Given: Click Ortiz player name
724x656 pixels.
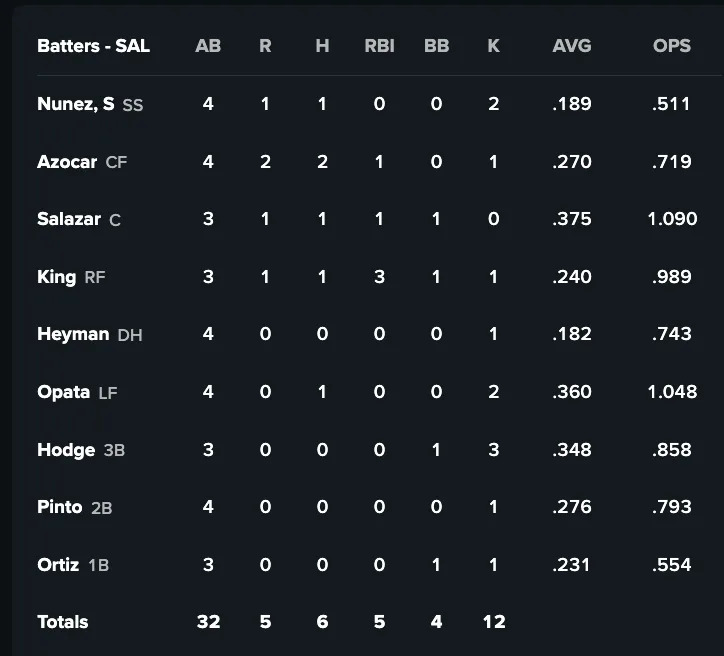Looking at the screenshot, I should pos(58,565).
